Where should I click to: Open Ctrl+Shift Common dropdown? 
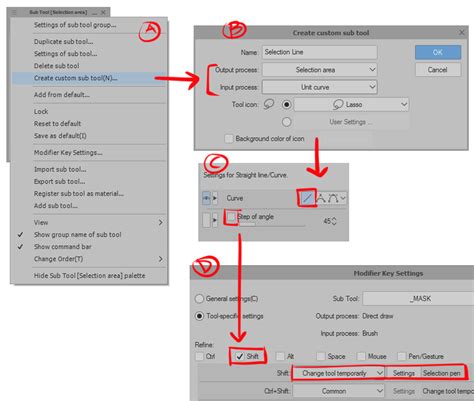[x=338, y=391]
